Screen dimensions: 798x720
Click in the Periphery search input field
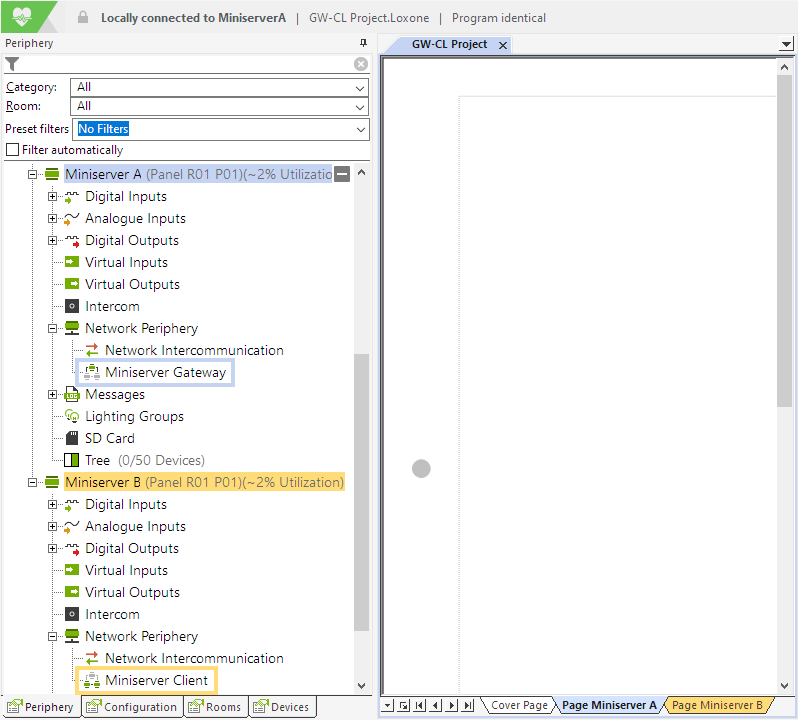[186, 64]
